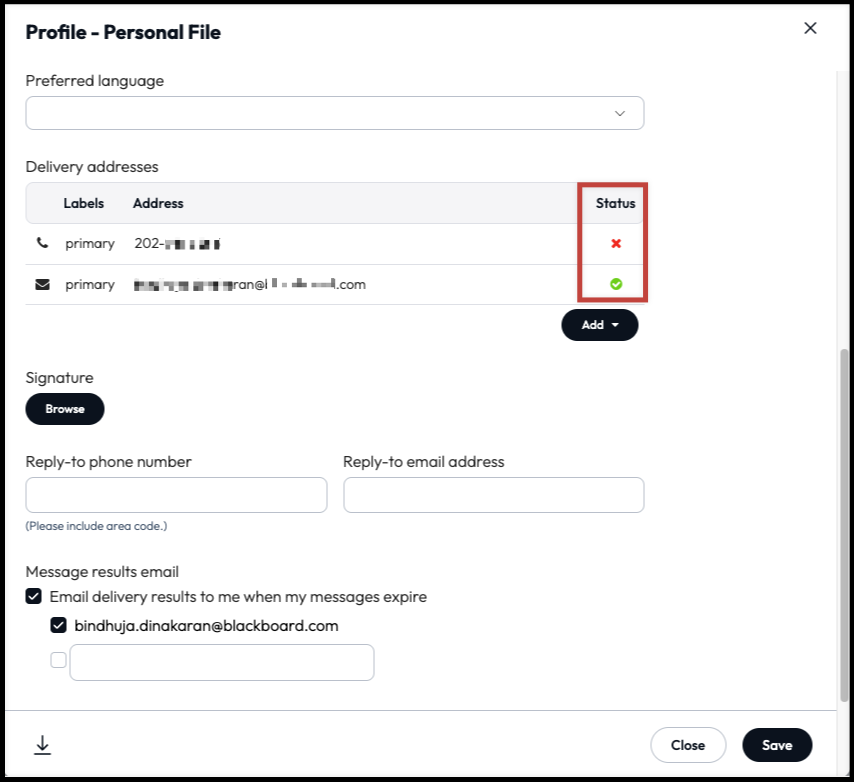This screenshot has width=854, height=782.
Task: Focus the Reply-to email address field
Action: 493,495
